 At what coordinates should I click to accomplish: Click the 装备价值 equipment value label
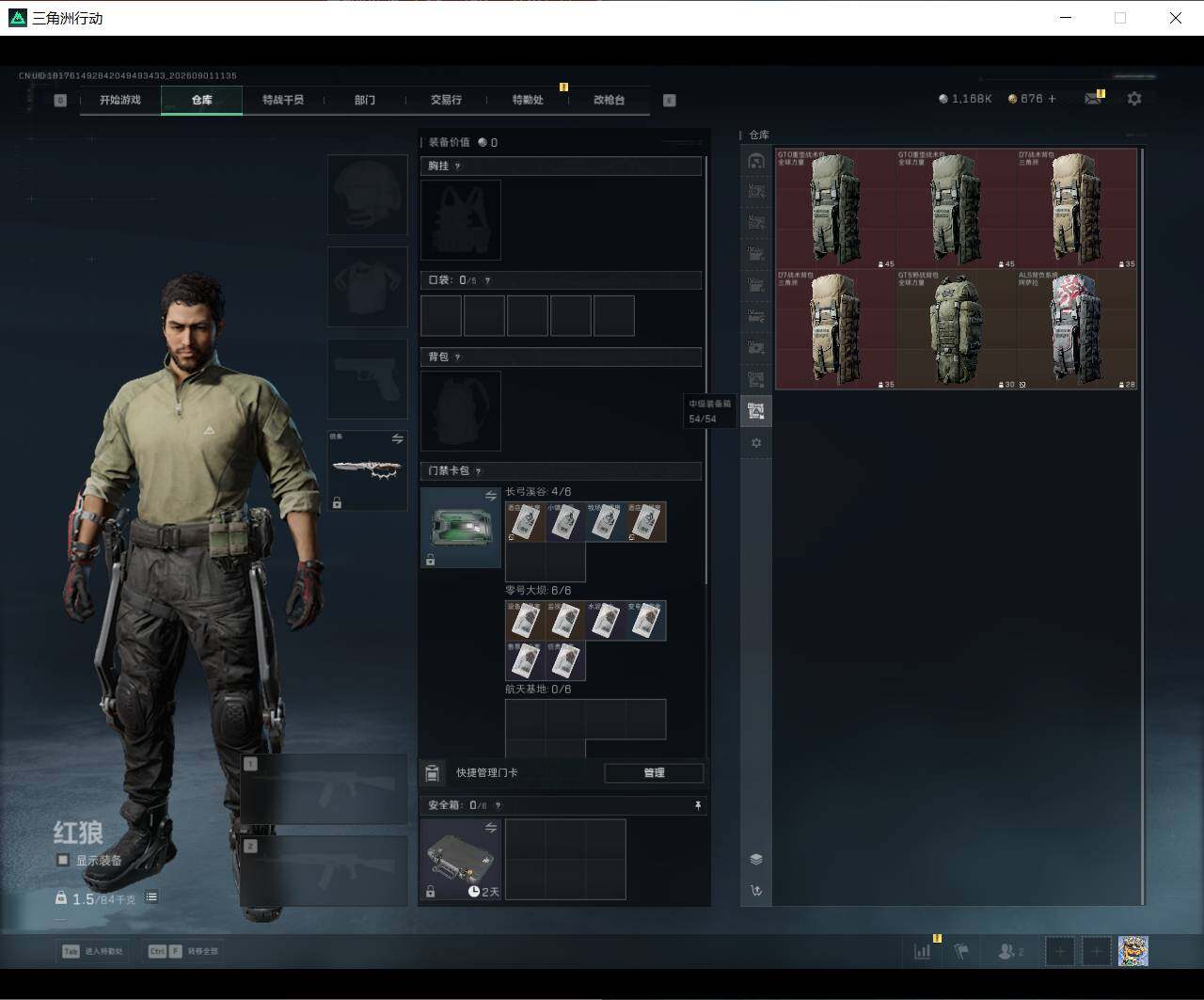click(449, 142)
